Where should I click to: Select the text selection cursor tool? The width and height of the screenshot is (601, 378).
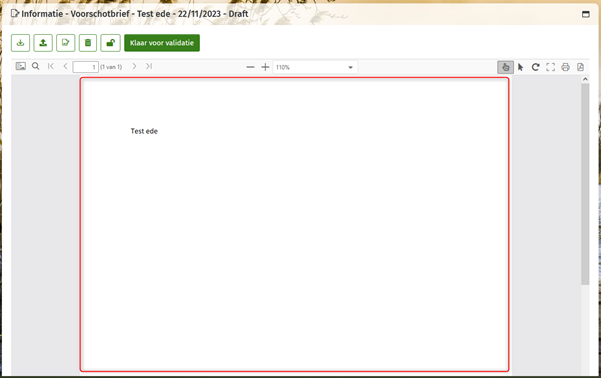pyautogui.click(x=521, y=67)
